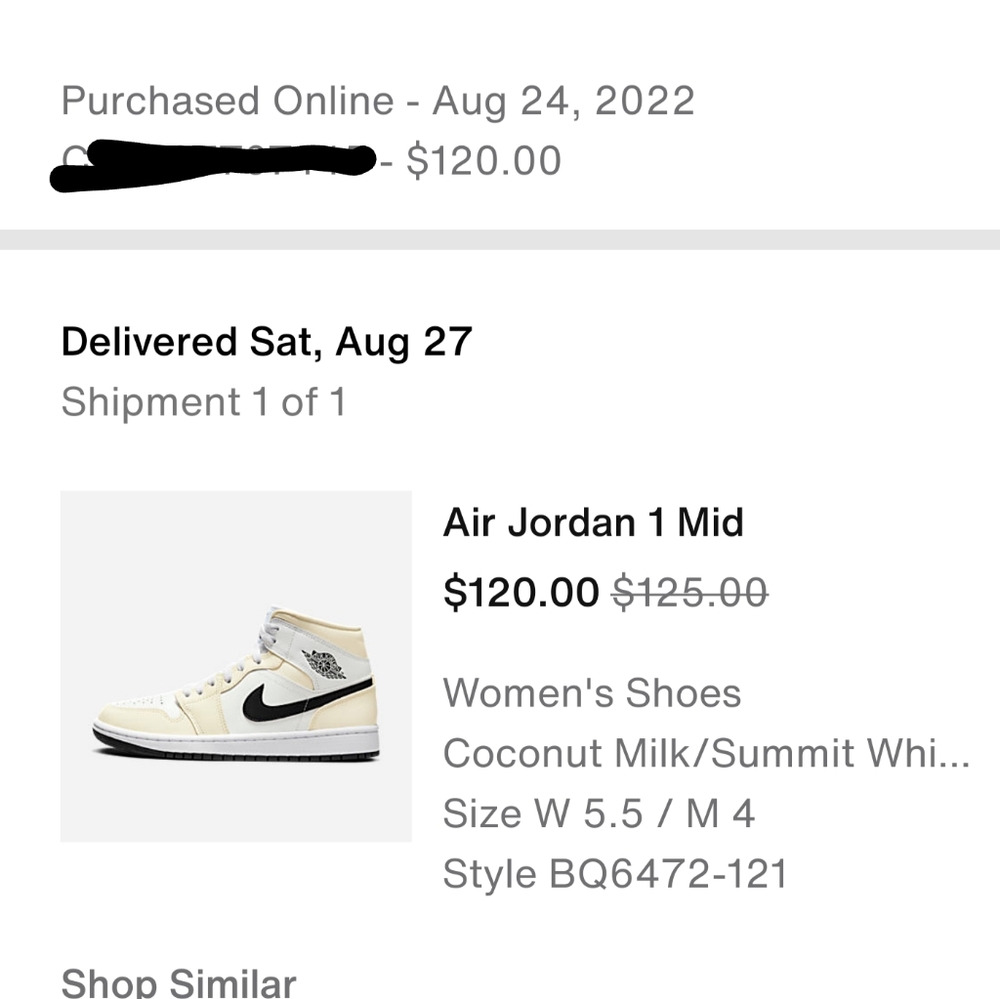The width and height of the screenshot is (1000, 999).
Task: Click the Jordan Wings logo on the shoe collar
Action: [x=323, y=664]
